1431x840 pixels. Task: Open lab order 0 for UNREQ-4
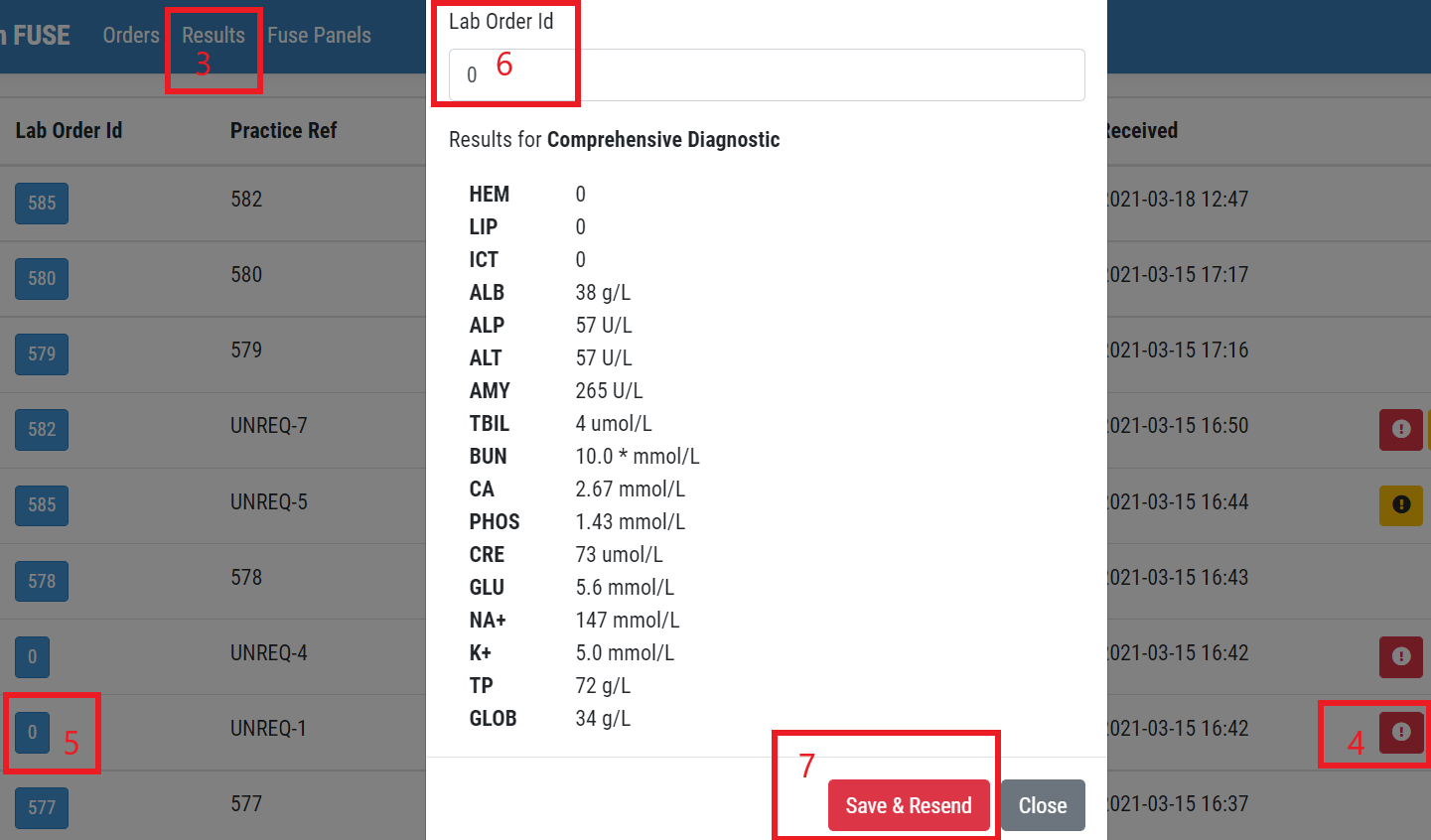[32, 656]
